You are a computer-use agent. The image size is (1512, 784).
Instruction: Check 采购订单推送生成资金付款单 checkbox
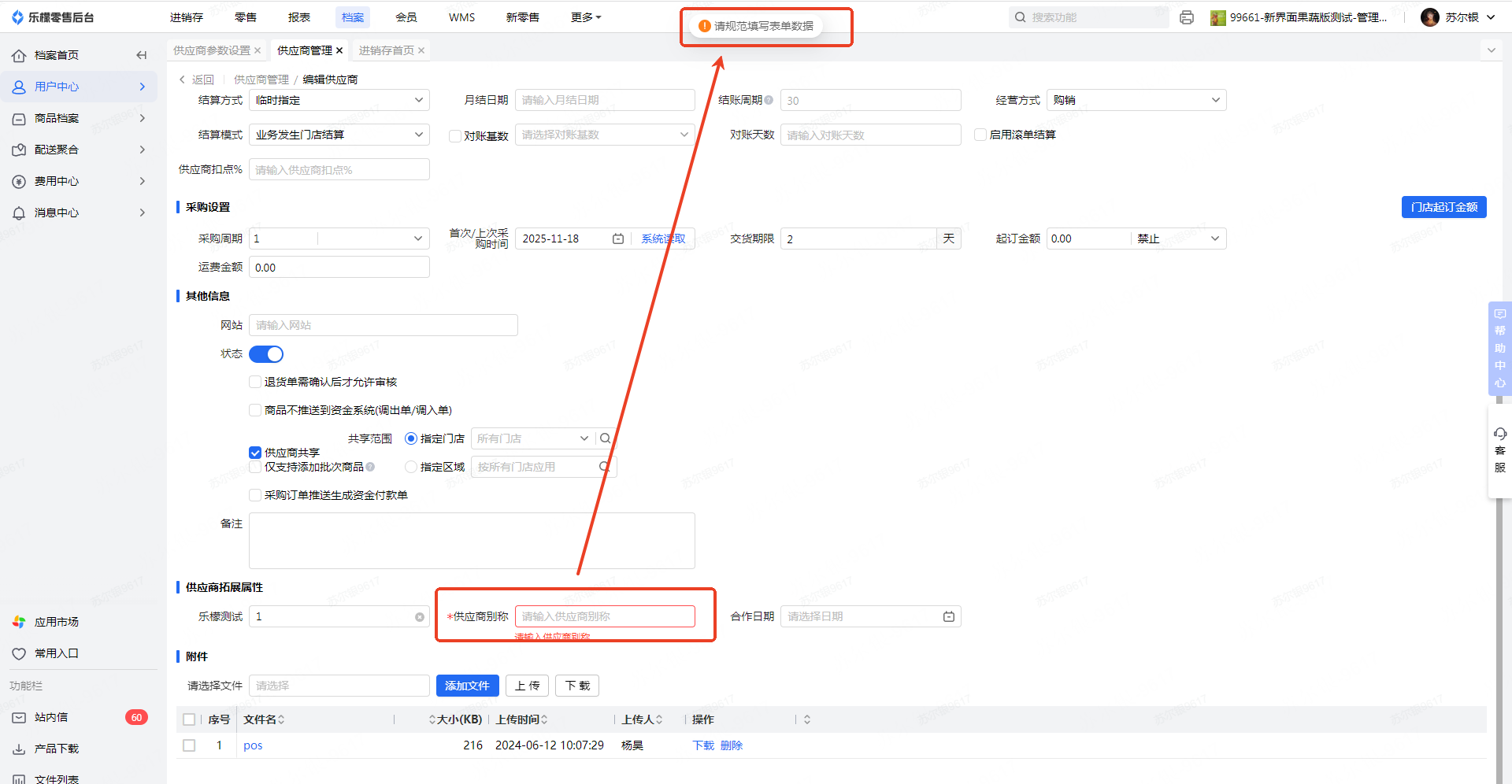pos(255,495)
